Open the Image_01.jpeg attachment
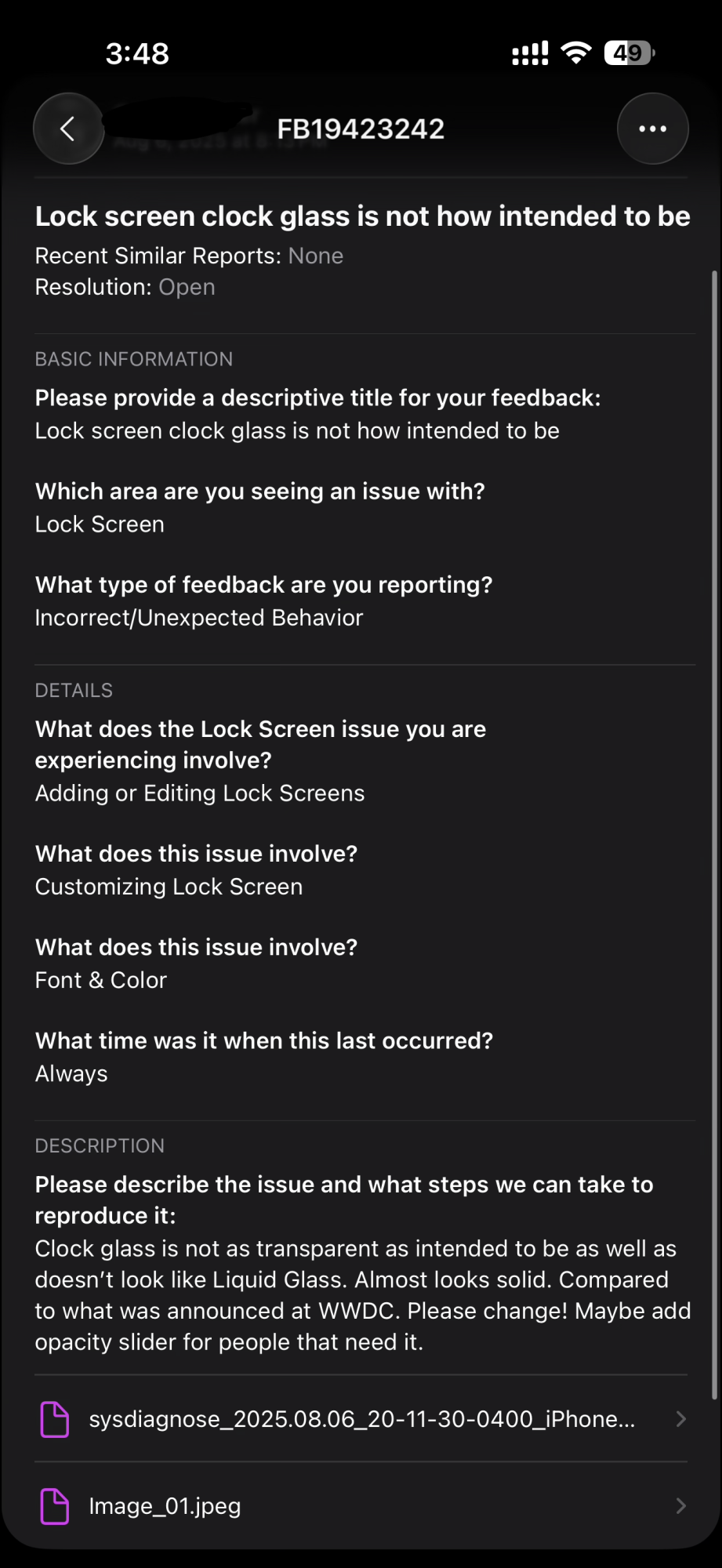The width and height of the screenshot is (722, 1568). tap(165, 1506)
